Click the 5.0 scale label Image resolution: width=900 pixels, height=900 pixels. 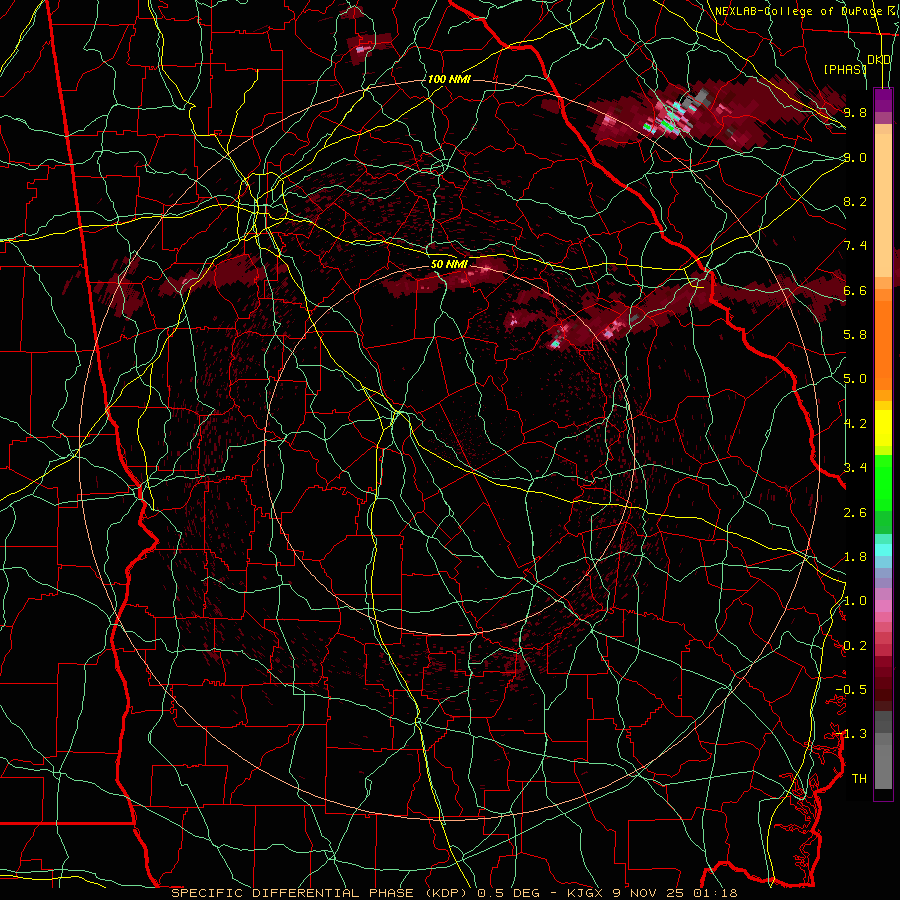pos(855,379)
